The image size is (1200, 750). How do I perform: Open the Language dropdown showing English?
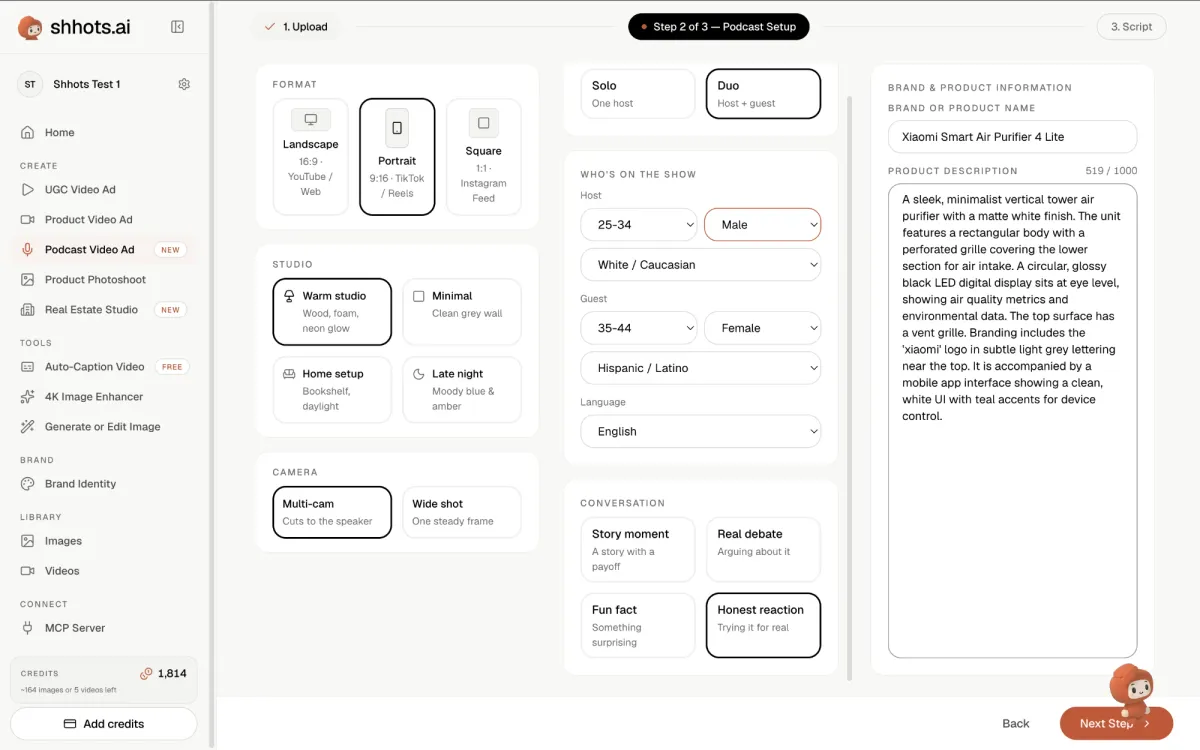point(701,431)
